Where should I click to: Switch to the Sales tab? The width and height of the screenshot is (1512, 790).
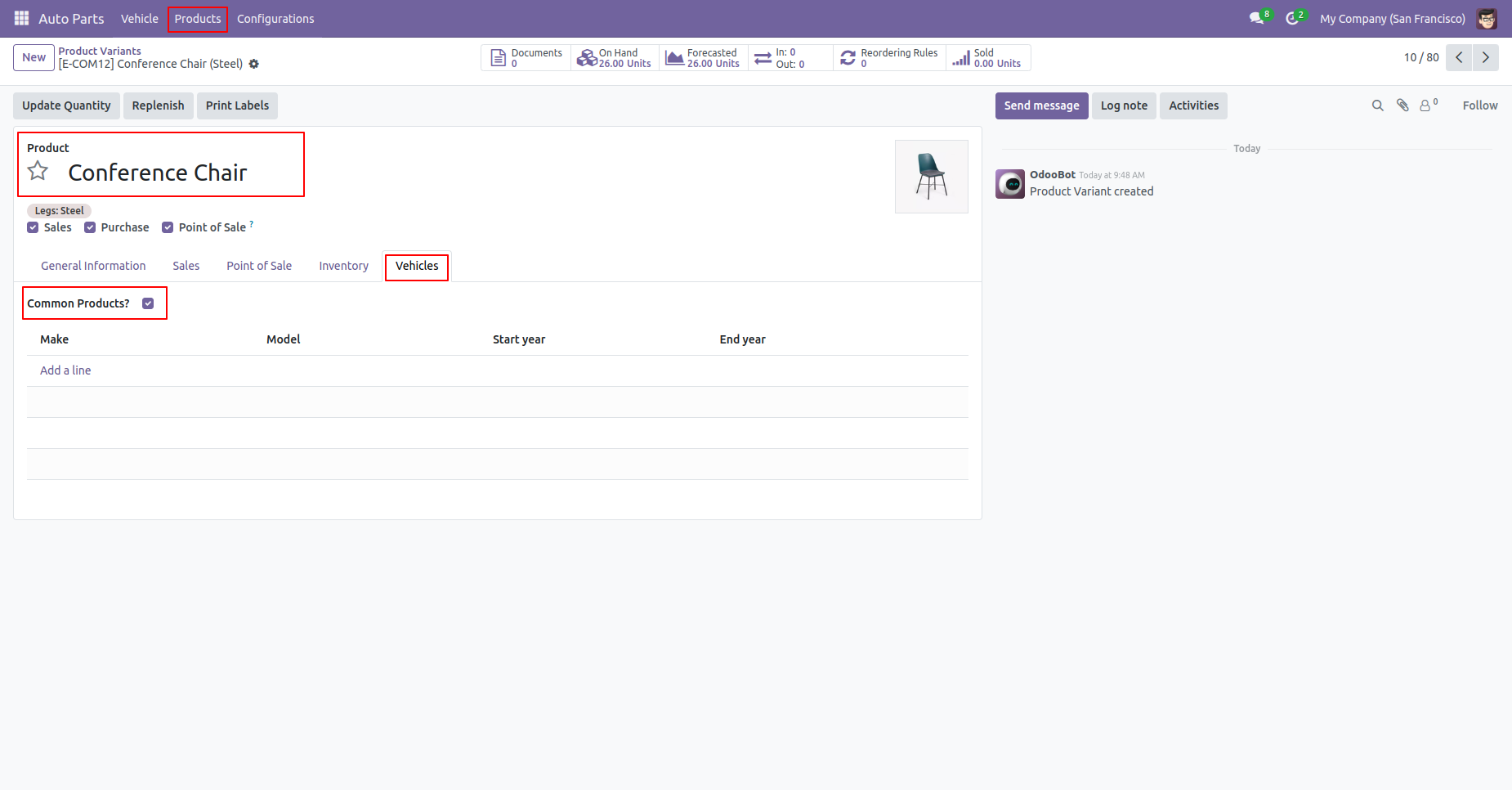[x=186, y=266]
